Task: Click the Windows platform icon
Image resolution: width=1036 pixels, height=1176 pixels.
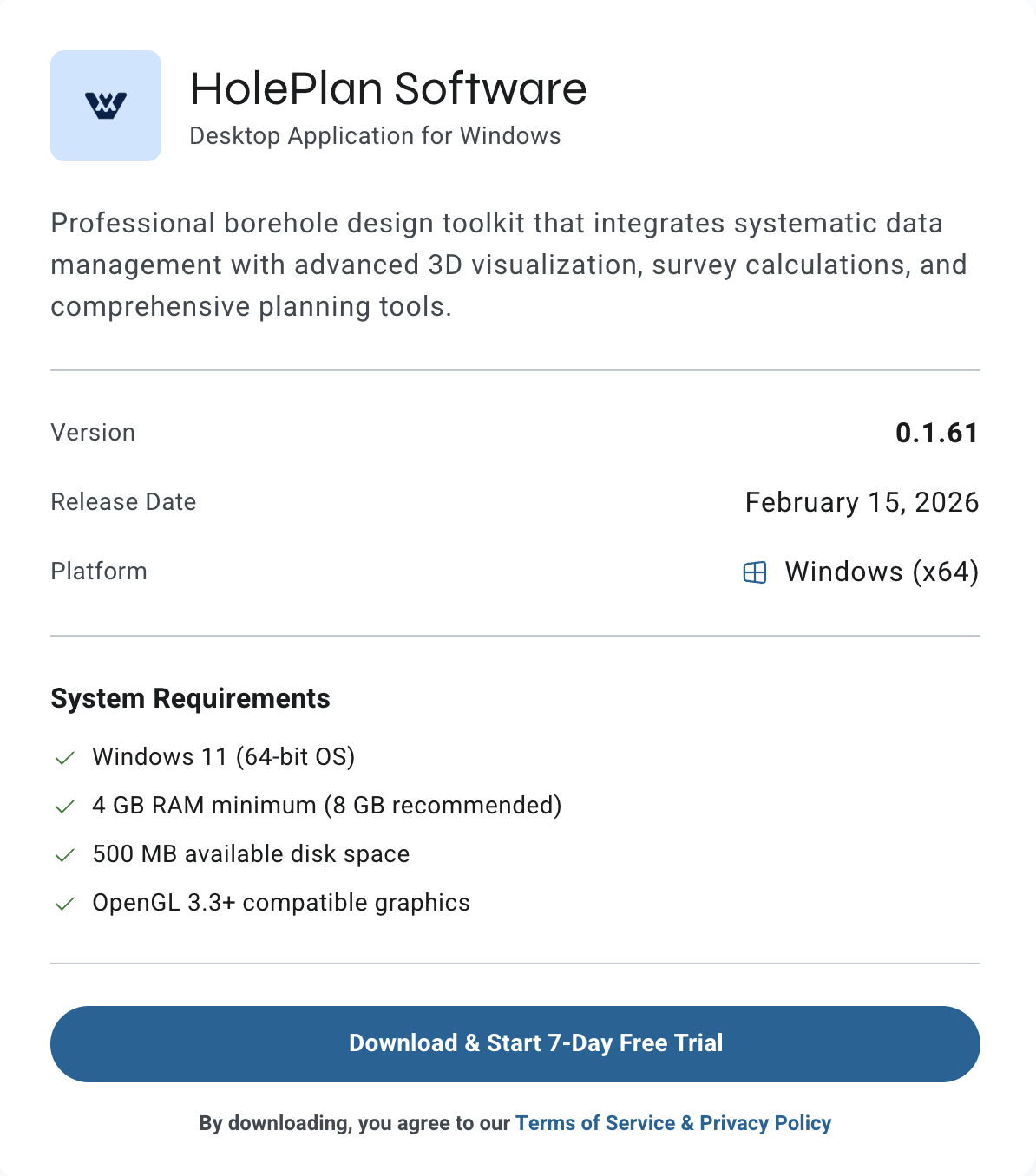Action: 755,572
